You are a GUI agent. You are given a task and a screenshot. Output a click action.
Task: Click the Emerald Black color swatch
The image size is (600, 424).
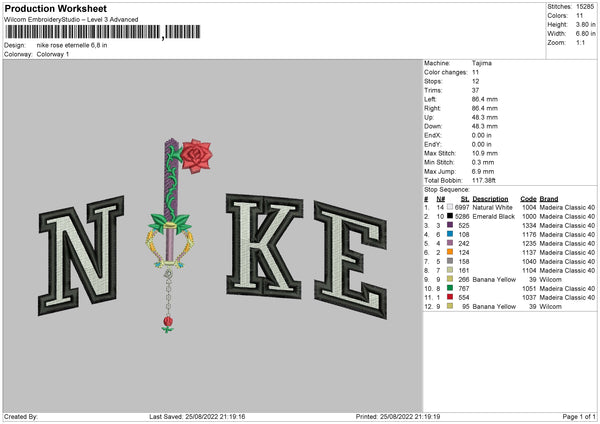[450, 216]
